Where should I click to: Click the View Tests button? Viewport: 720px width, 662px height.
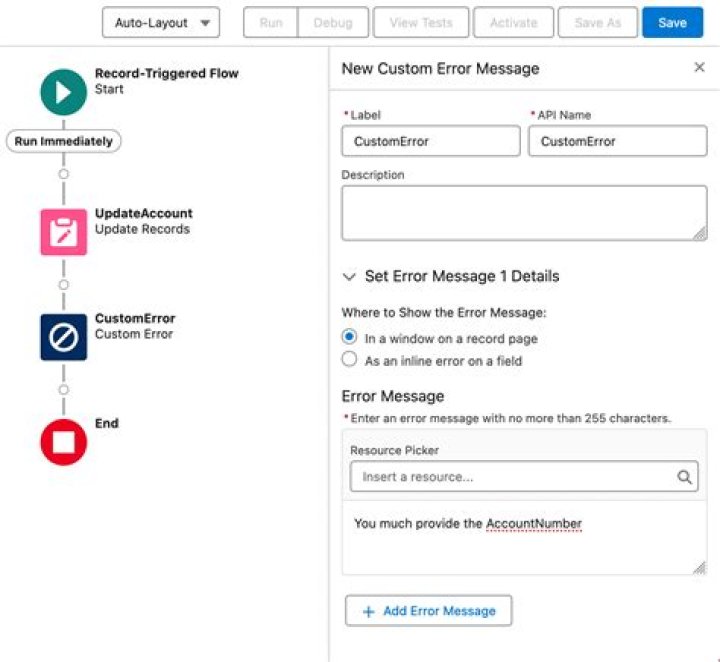(x=421, y=22)
